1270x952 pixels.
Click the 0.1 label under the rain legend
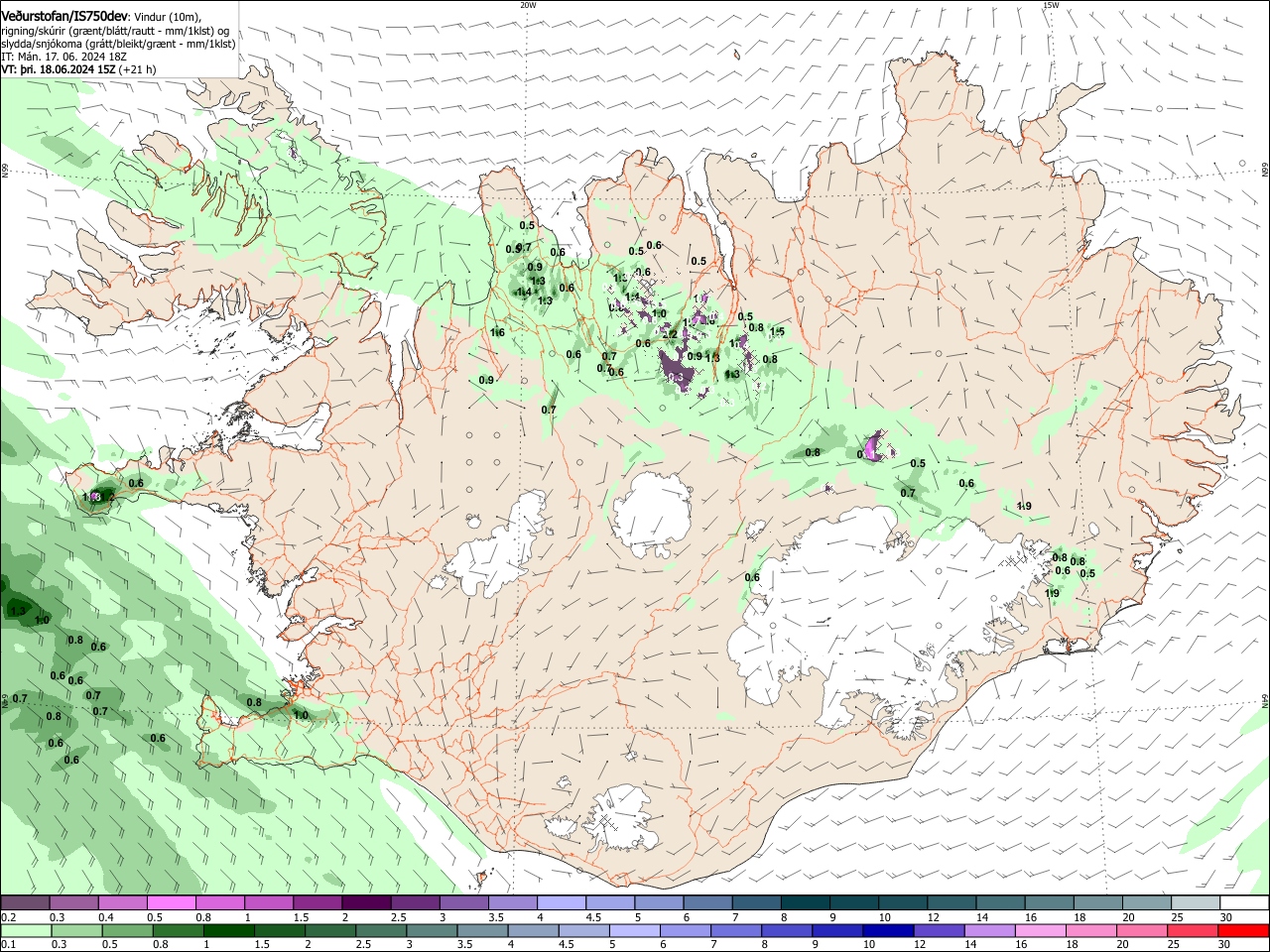pos(8,945)
